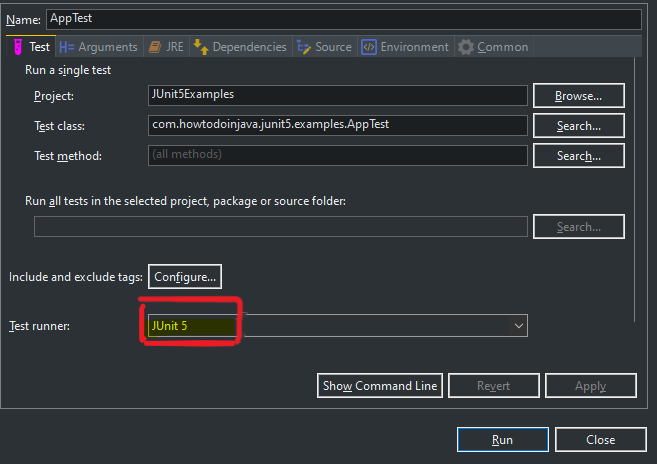Click into the Name field containing AppTest

click(x=344, y=19)
